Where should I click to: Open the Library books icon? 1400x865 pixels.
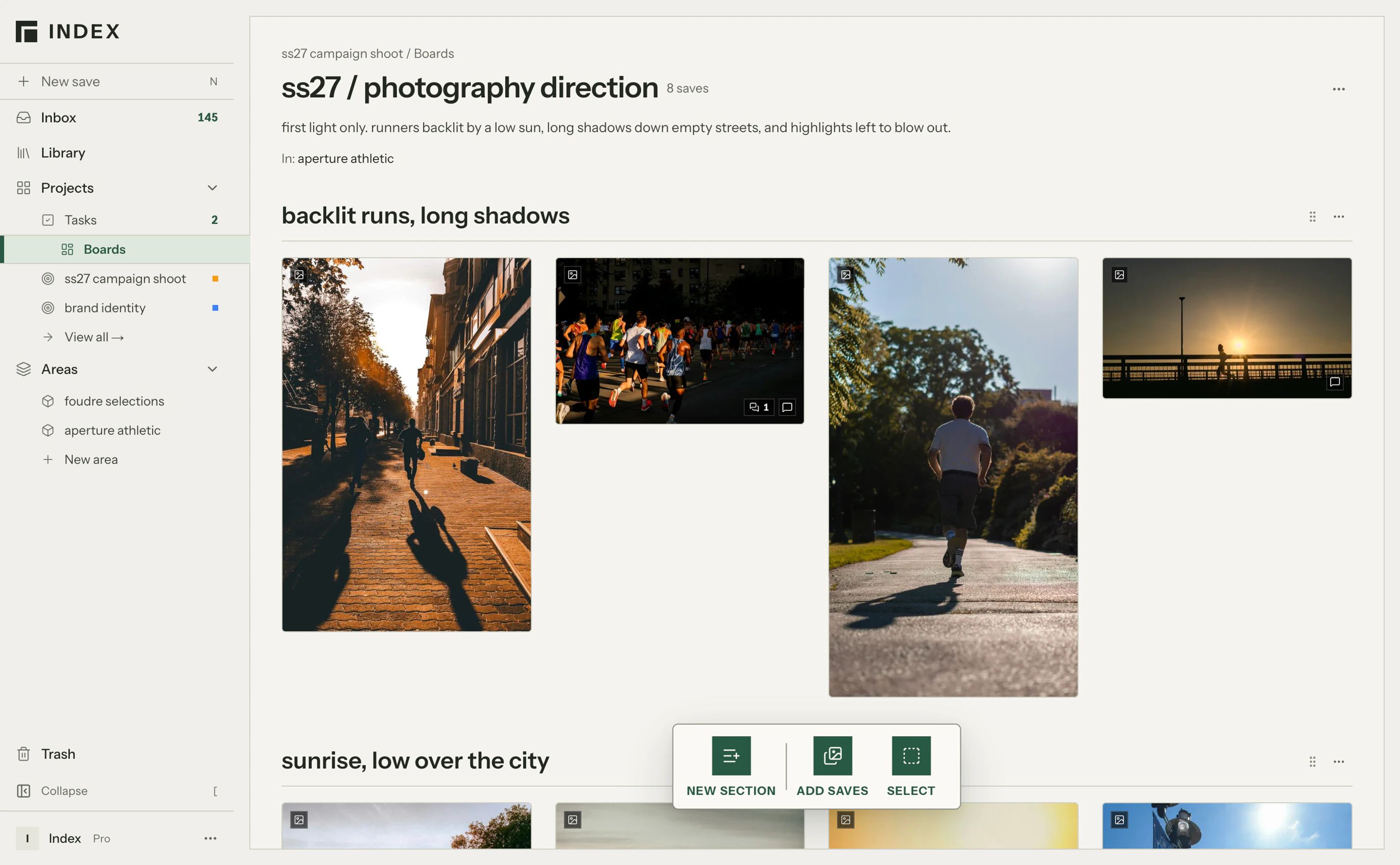(23, 153)
